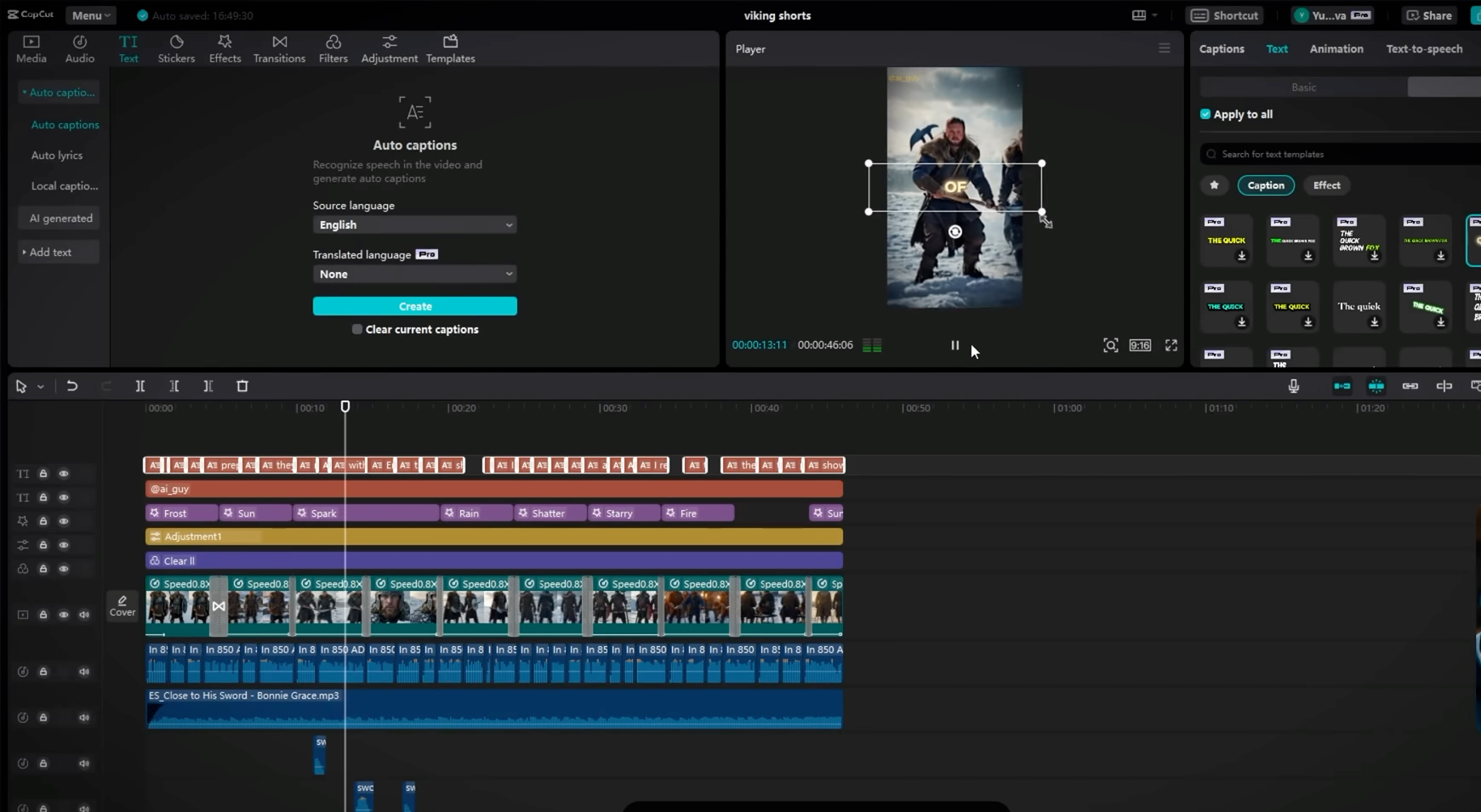Image resolution: width=1481 pixels, height=812 pixels.
Task: Switch to the Text-to-speech tab
Action: (x=1424, y=48)
